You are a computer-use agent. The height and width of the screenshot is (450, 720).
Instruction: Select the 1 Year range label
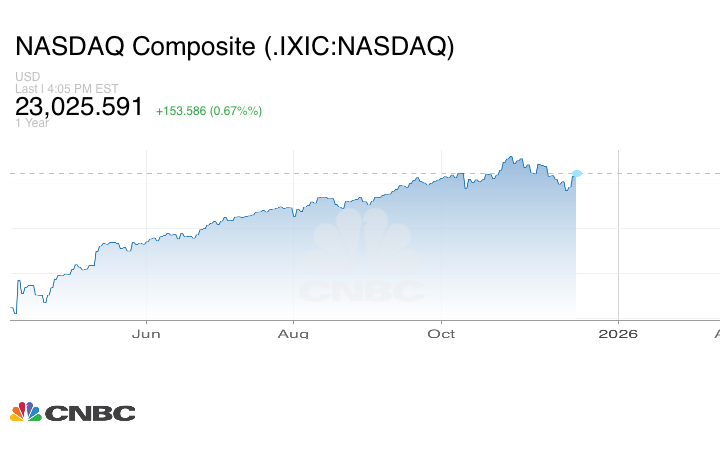30,123
